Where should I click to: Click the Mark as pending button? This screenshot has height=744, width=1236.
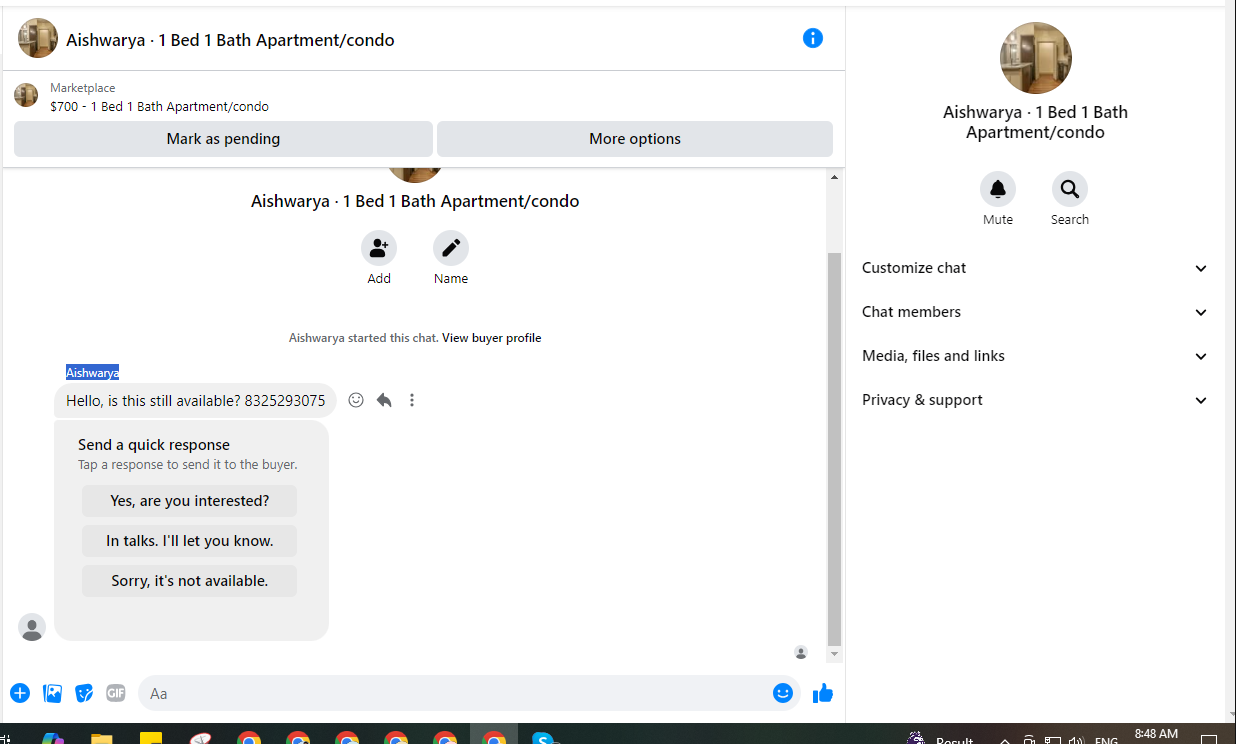click(x=223, y=139)
